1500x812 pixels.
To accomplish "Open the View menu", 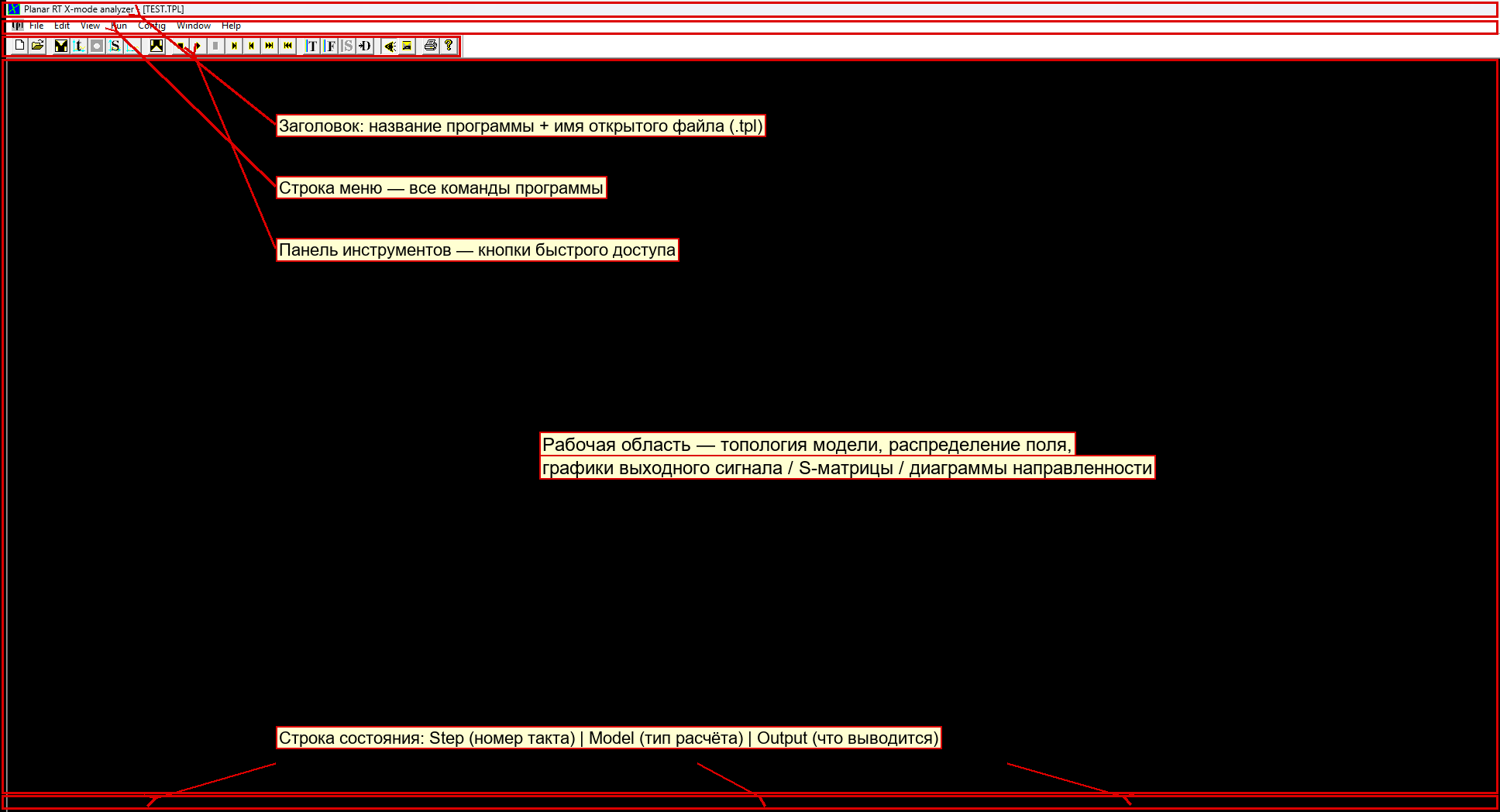I will [90, 26].
